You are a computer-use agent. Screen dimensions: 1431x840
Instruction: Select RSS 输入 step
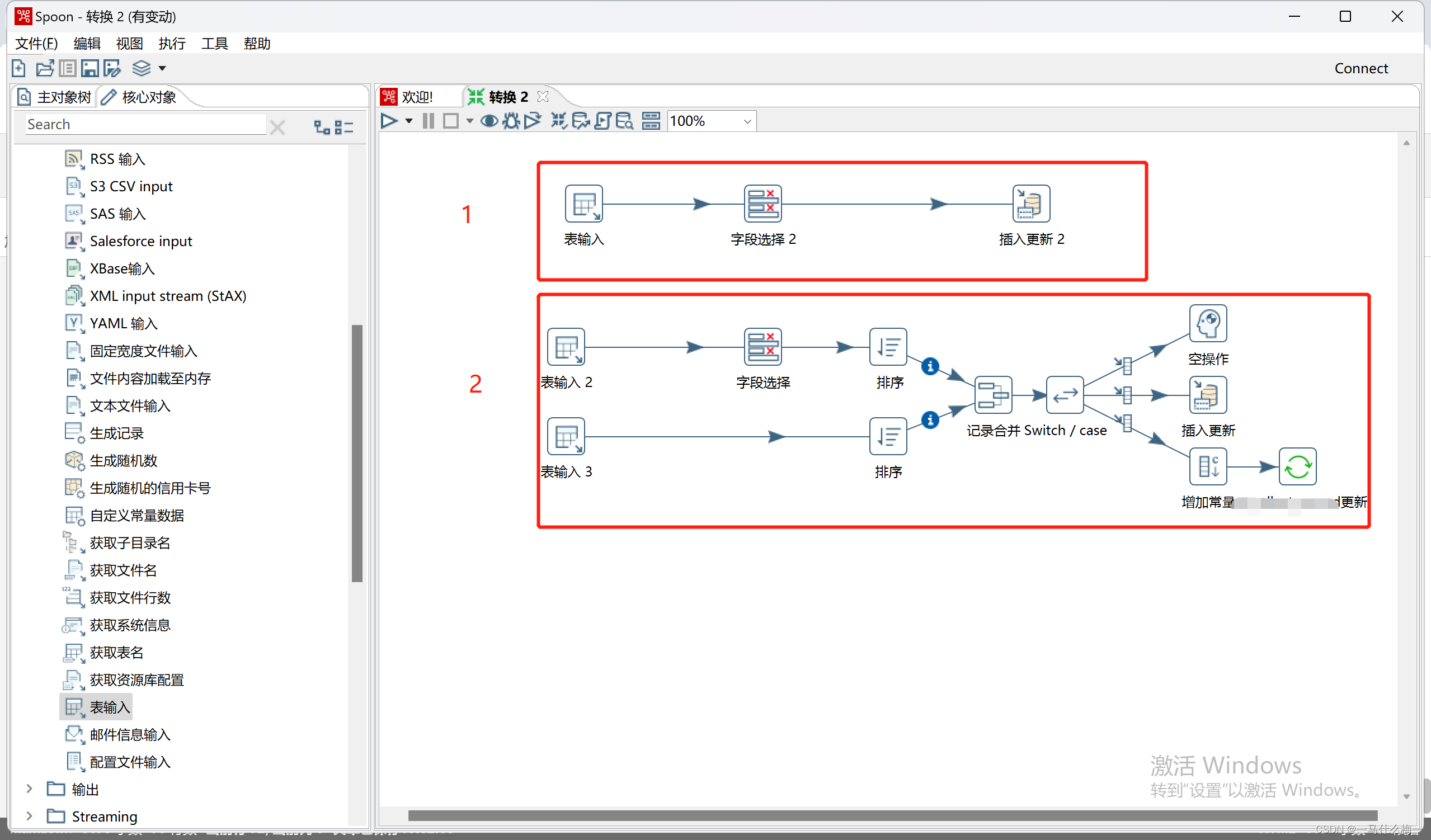(106, 159)
